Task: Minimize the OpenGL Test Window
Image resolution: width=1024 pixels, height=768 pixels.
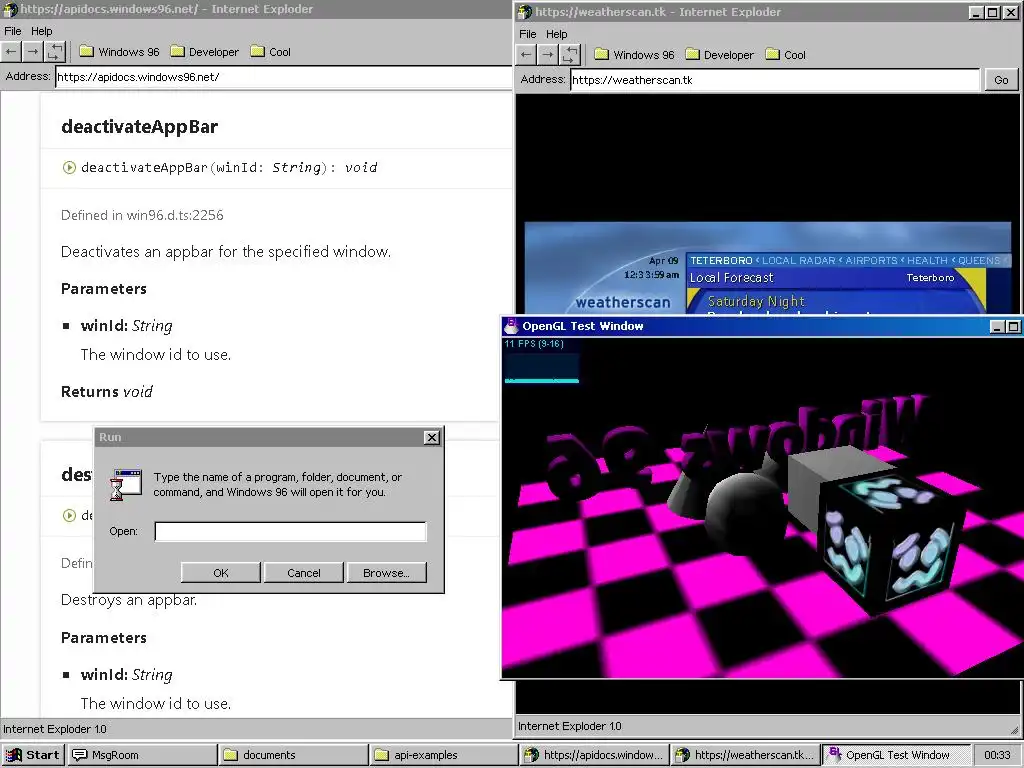Action: click(997, 327)
